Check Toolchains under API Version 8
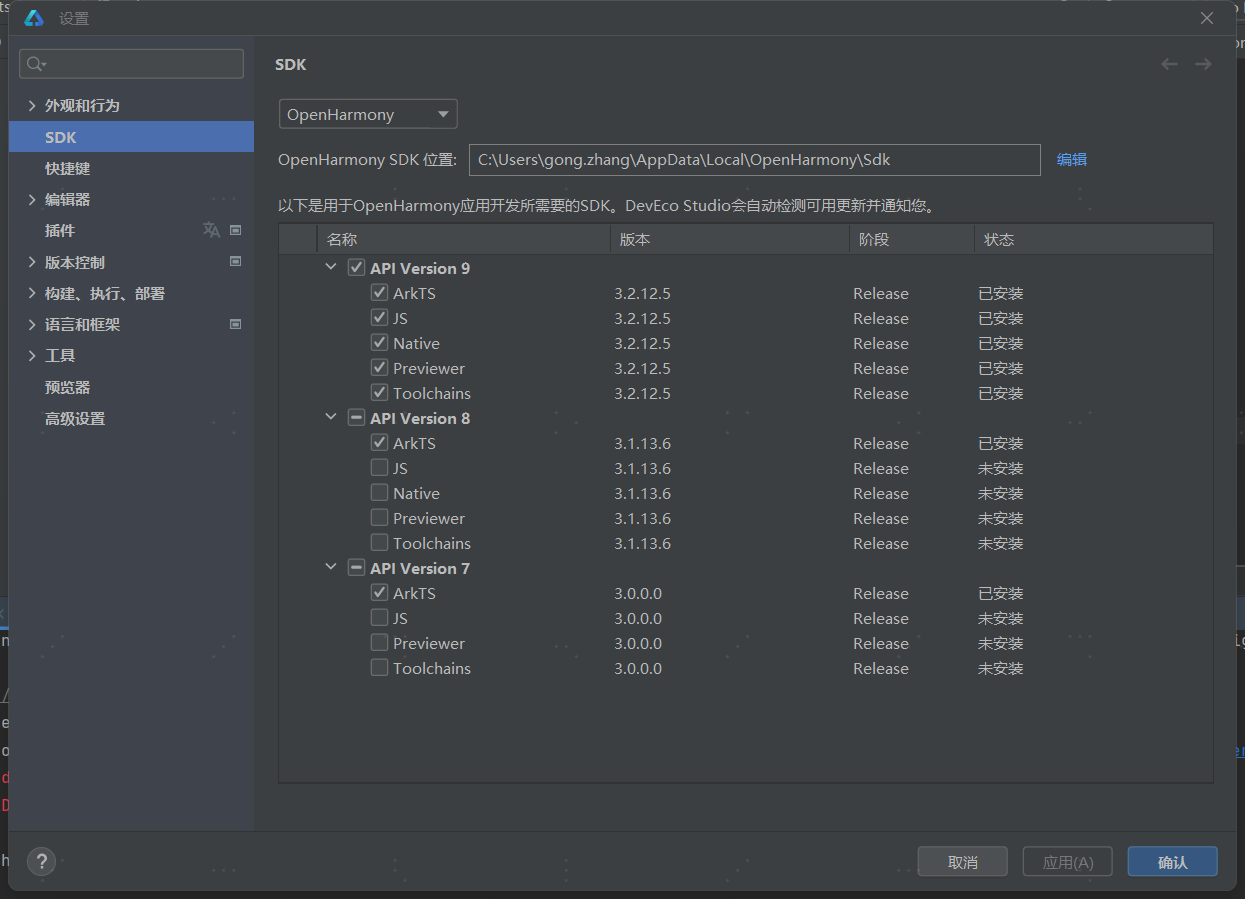The width and height of the screenshot is (1245, 899). click(379, 543)
